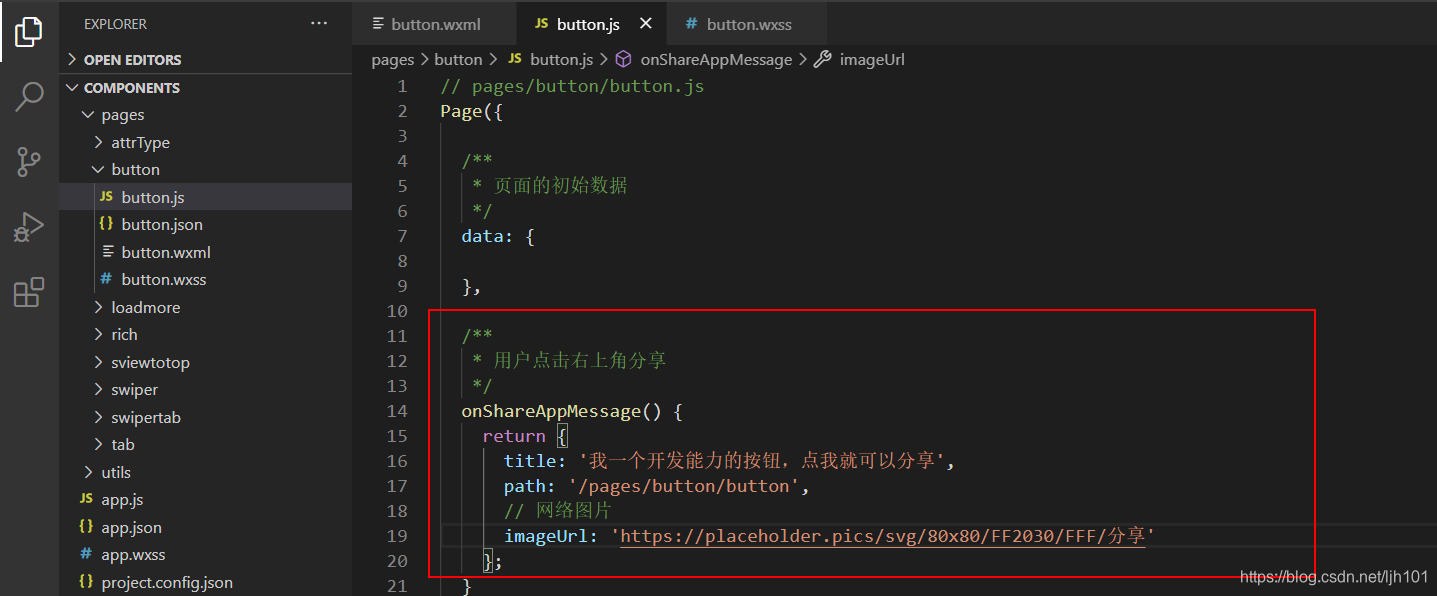Click the braces icon beside project.config.json

[85, 582]
